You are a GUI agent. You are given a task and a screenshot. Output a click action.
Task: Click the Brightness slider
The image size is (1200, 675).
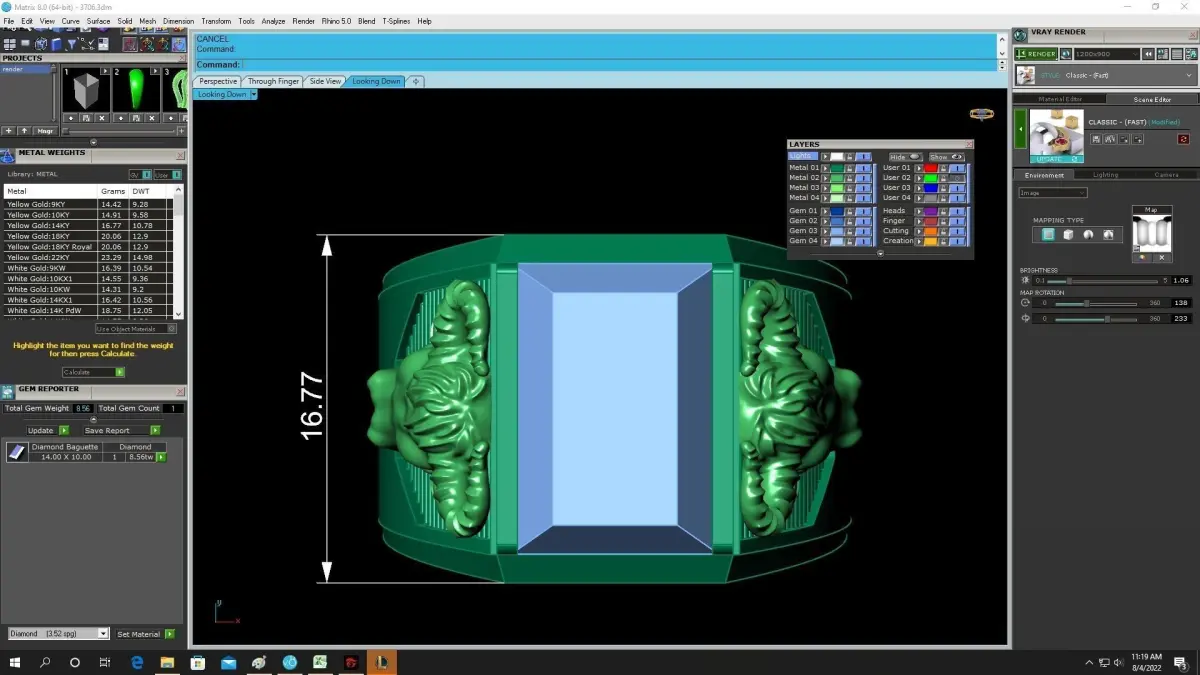click(x=1102, y=281)
